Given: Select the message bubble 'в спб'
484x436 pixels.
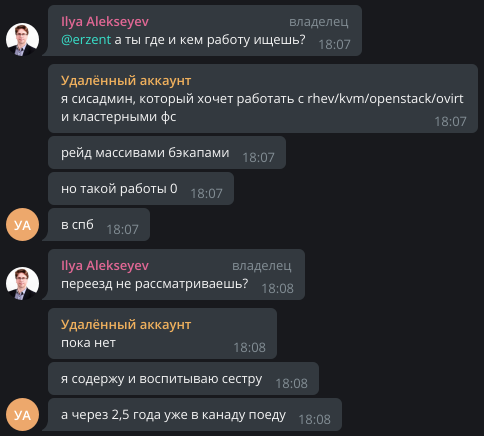Looking at the screenshot, I should pyautogui.click(x=99, y=224).
